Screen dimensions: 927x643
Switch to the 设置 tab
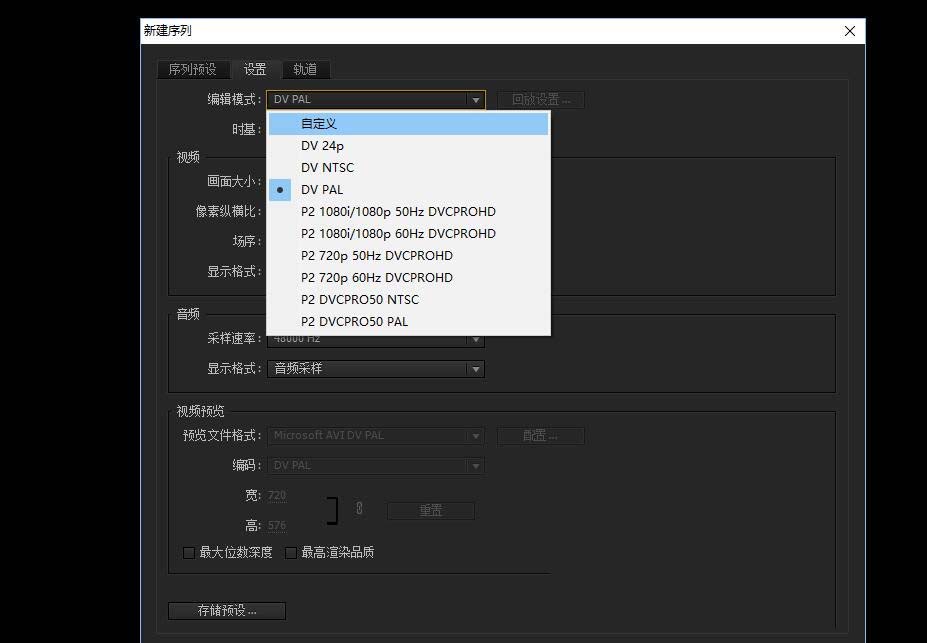coord(255,69)
